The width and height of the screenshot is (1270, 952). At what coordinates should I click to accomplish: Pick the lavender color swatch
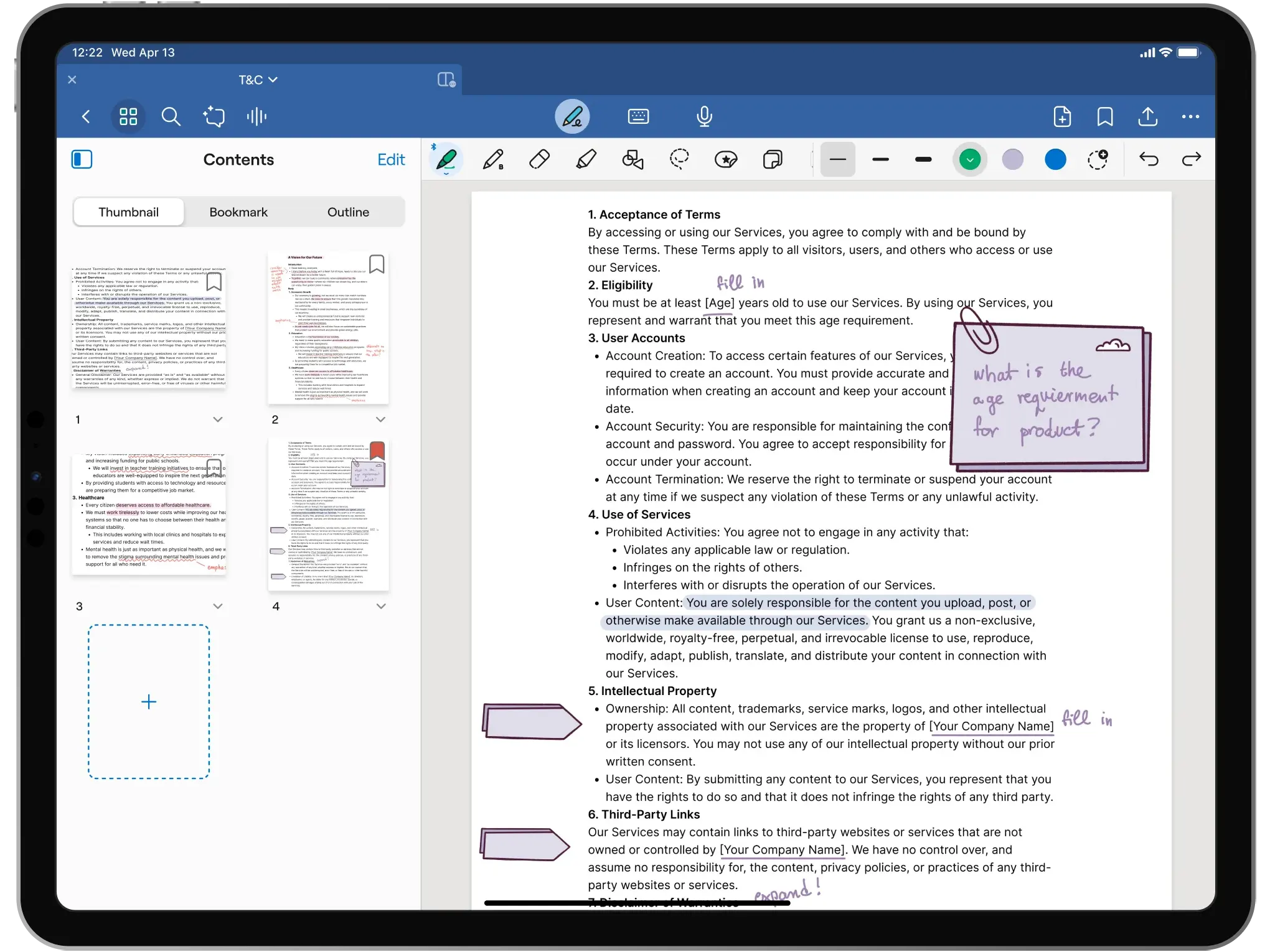[1013, 160]
